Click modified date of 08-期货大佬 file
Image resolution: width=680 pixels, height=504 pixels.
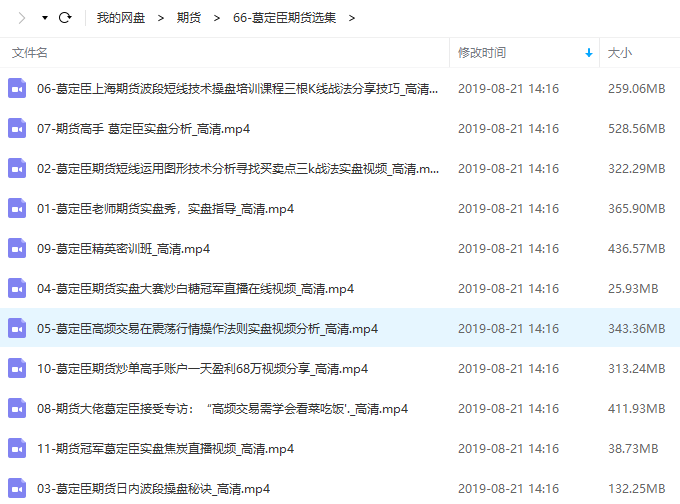pyautogui.click(x=508, y=409)
